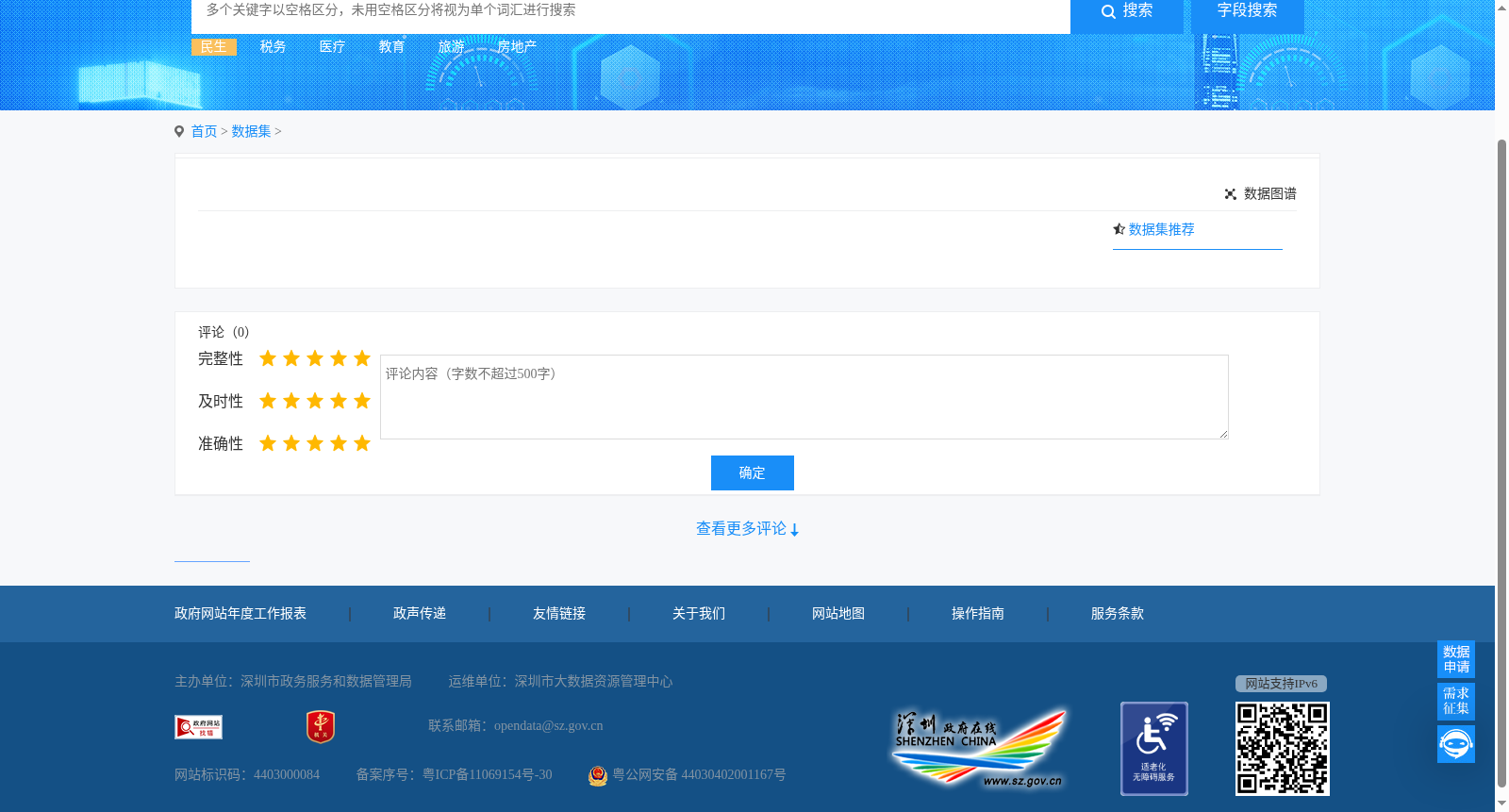Viewport: 1509px width, 812px height.
Task: Open 网站地图 footer link
Action: pos(838,614)
